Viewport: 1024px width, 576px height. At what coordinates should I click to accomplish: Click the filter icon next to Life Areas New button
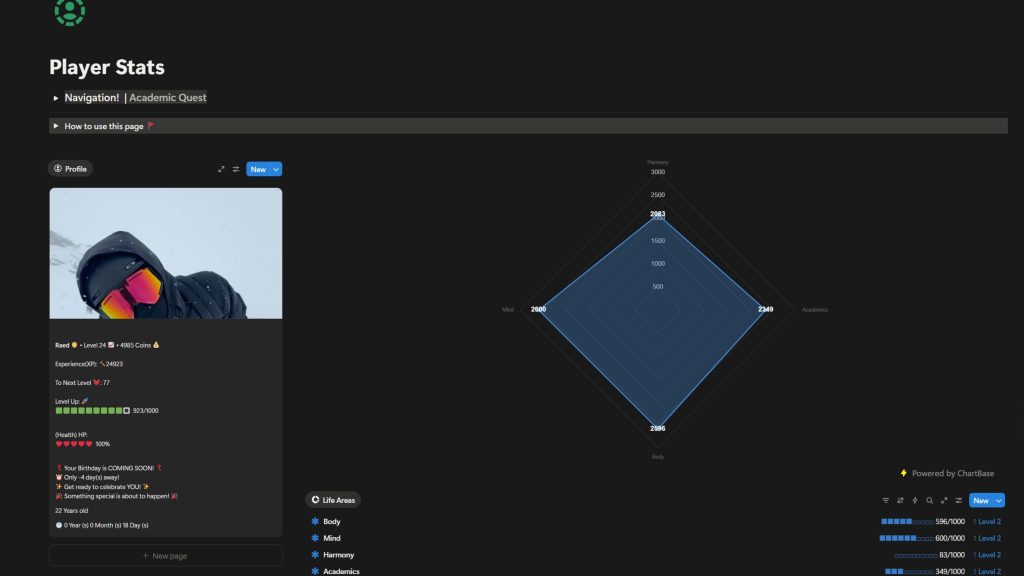886,500
